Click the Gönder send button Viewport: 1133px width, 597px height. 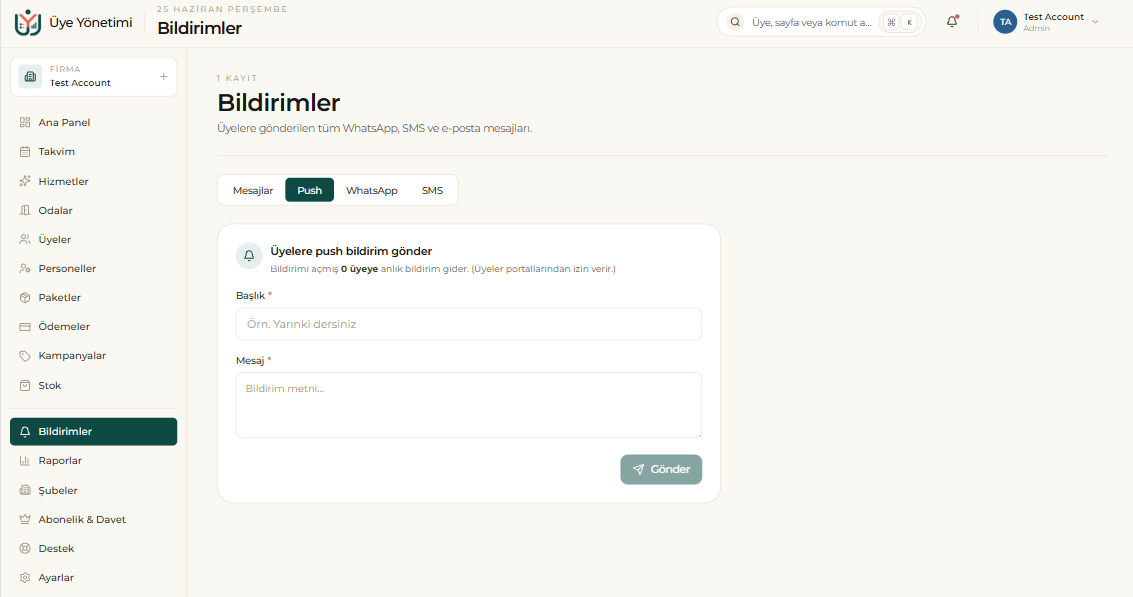[x=661, y=469]
